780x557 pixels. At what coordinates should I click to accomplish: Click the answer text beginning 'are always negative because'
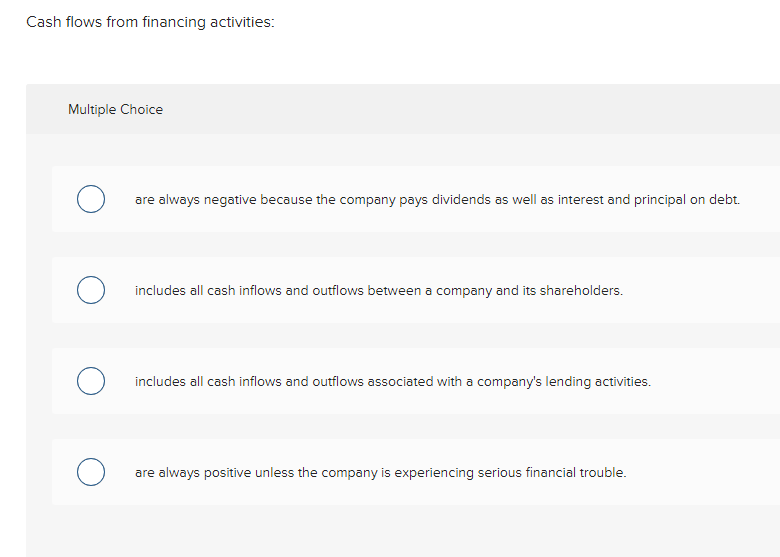(x=437, y=200)
